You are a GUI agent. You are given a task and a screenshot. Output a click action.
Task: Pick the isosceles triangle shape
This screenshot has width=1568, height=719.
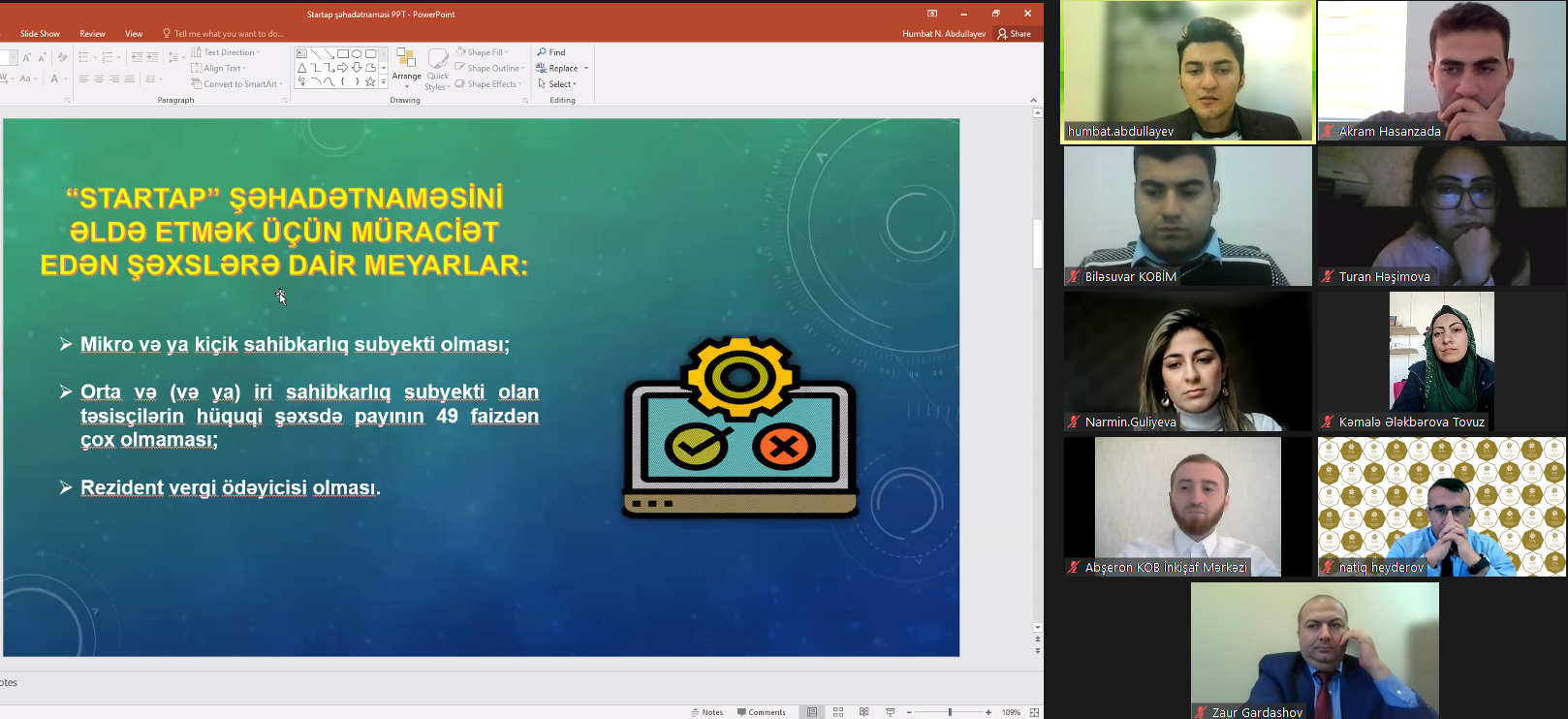point(301,68)
